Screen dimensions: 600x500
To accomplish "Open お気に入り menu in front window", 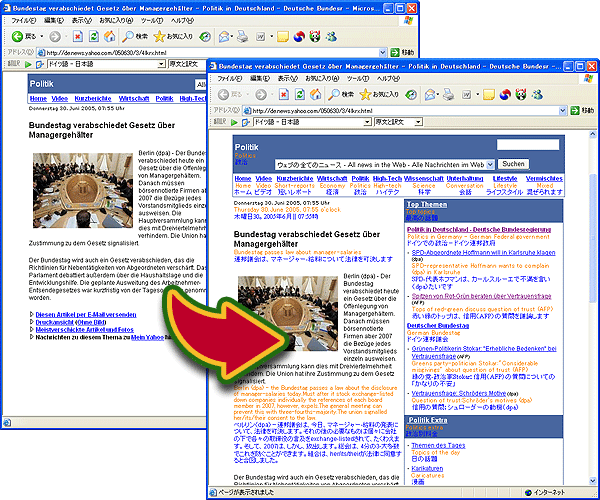I will [x=322, y=78].
